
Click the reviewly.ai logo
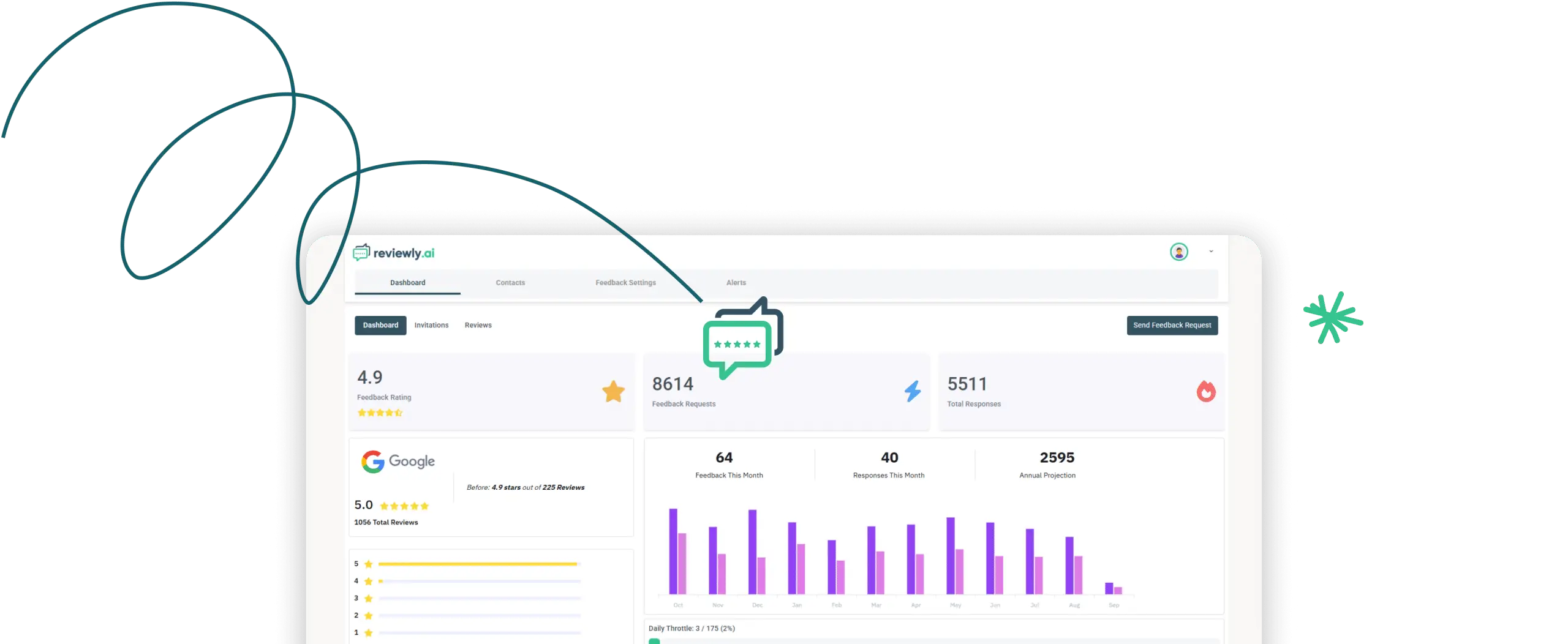394,253
